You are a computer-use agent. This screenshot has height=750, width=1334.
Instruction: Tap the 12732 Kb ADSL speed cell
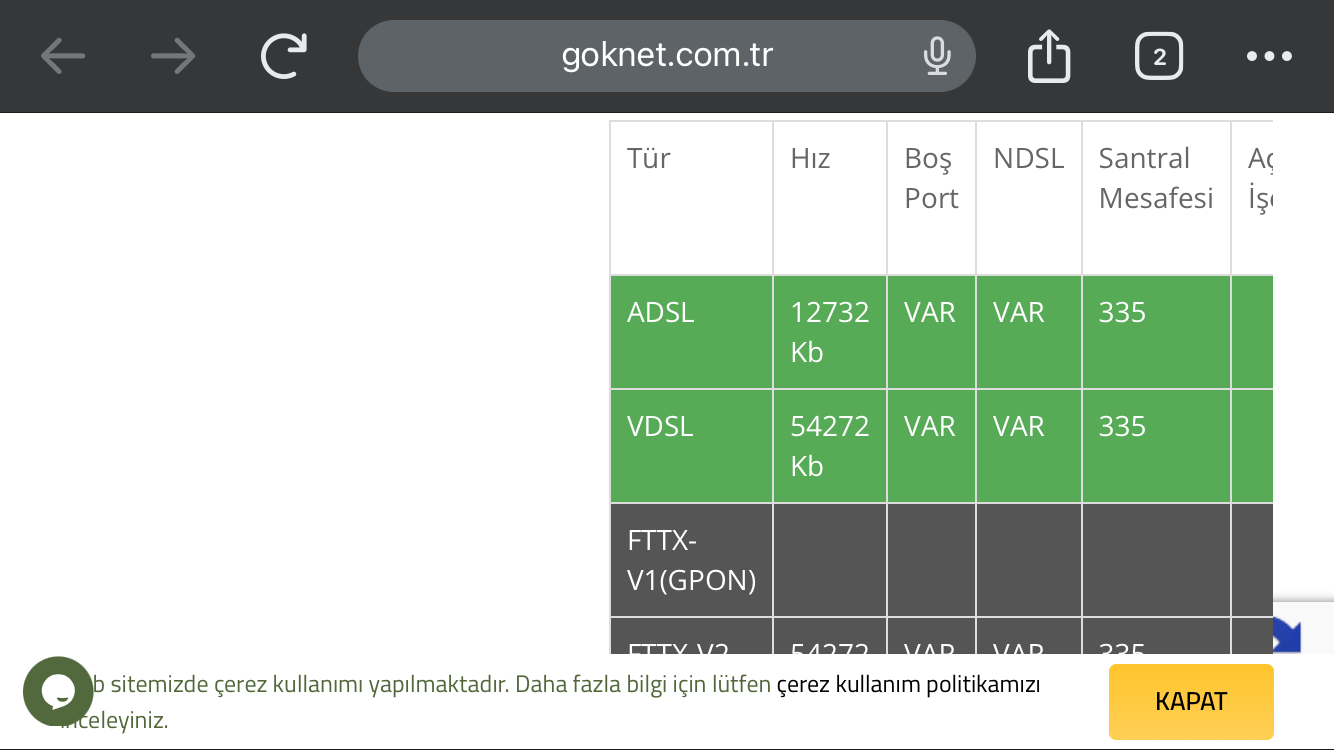tap(829, 332)
